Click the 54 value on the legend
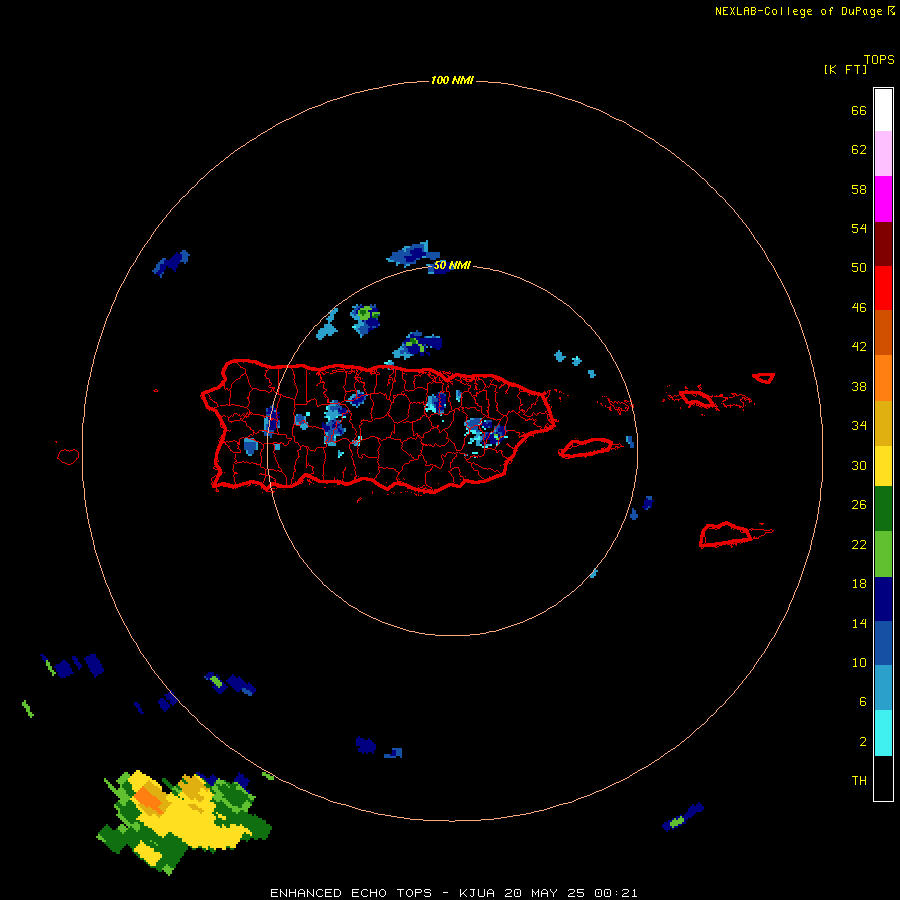Viewport: 900px width, 900px height. coord(859,228)
